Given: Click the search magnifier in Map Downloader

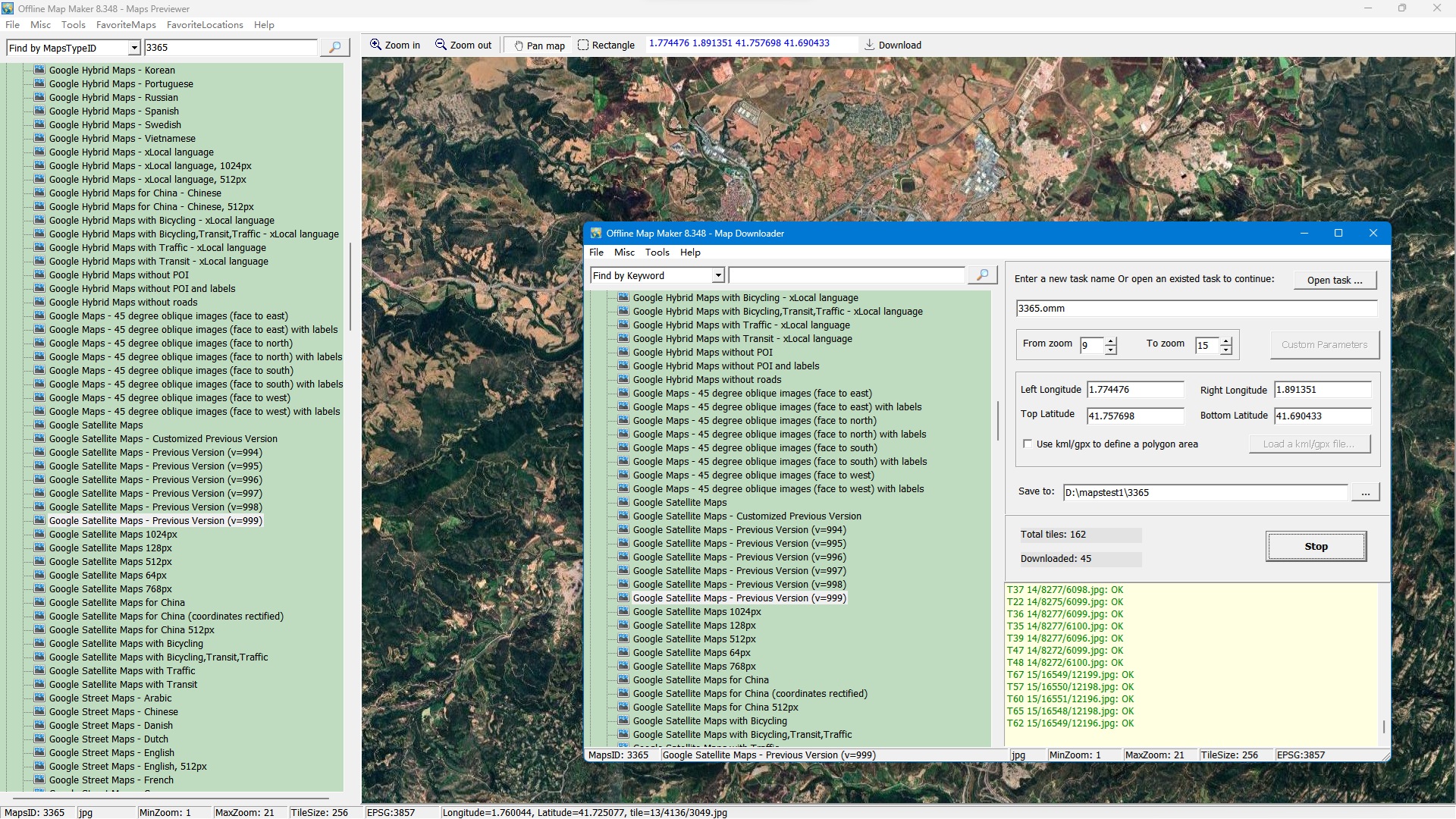Looking at the screenshot, I should (x=982, y=275).
